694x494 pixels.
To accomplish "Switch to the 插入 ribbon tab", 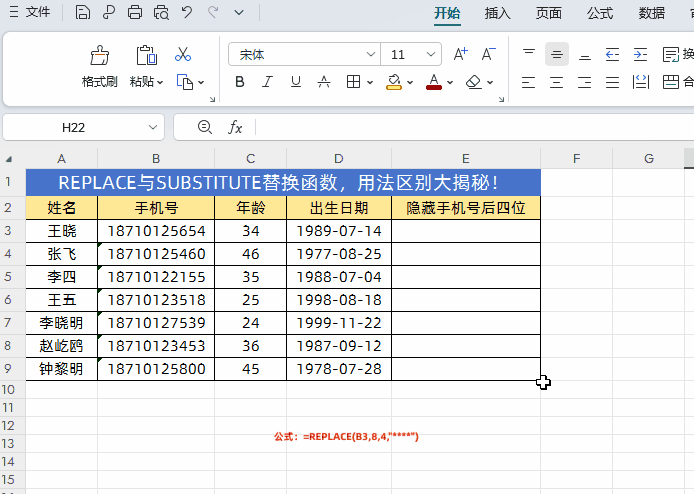I will tap(497, 13).
